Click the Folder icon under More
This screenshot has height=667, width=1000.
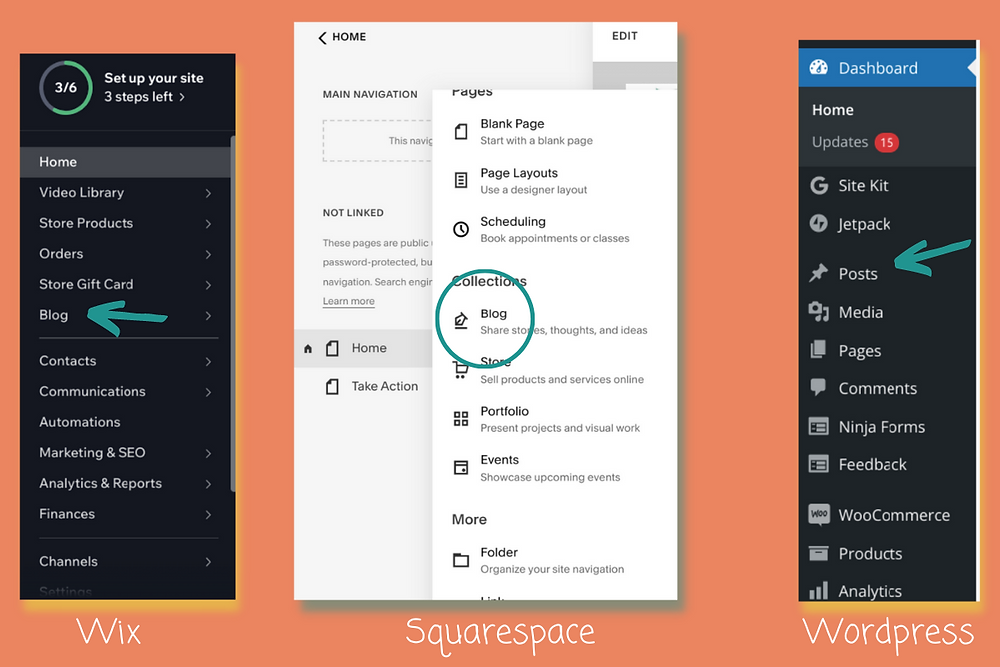click(460, 561)
